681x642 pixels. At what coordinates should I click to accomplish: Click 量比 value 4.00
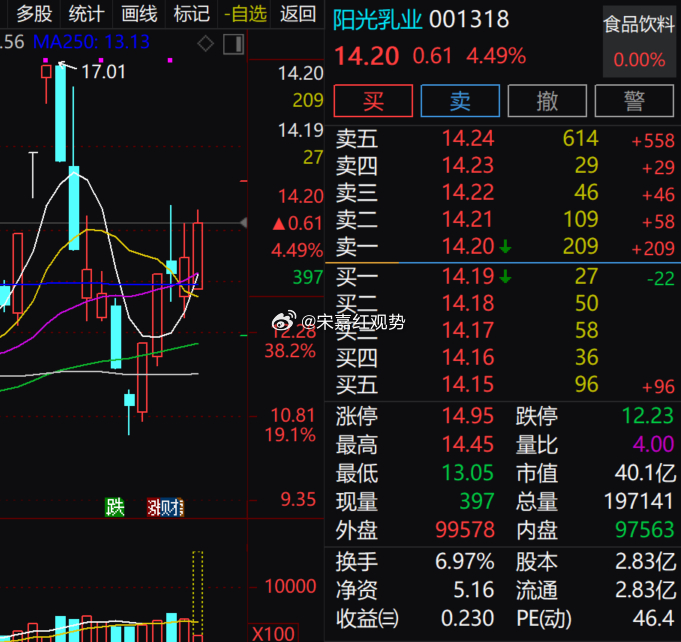[x=653, y=444]
